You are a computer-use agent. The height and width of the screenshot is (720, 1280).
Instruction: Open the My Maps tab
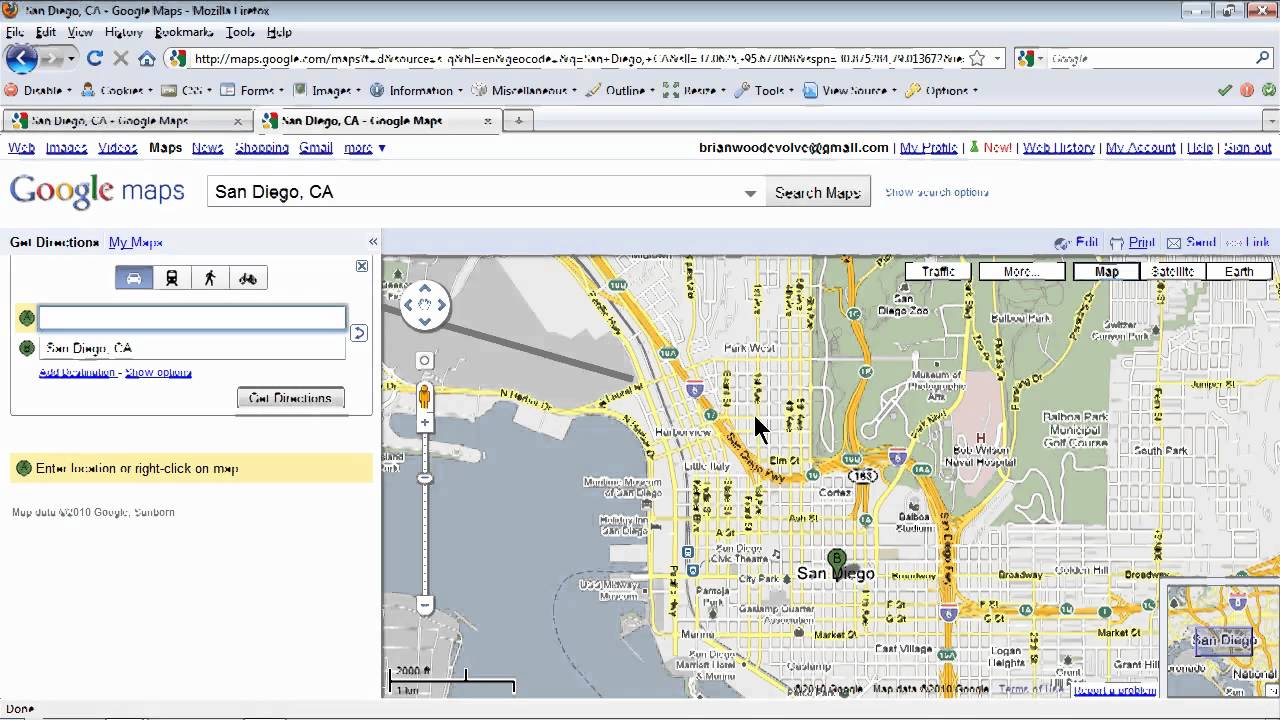point(136,242)
